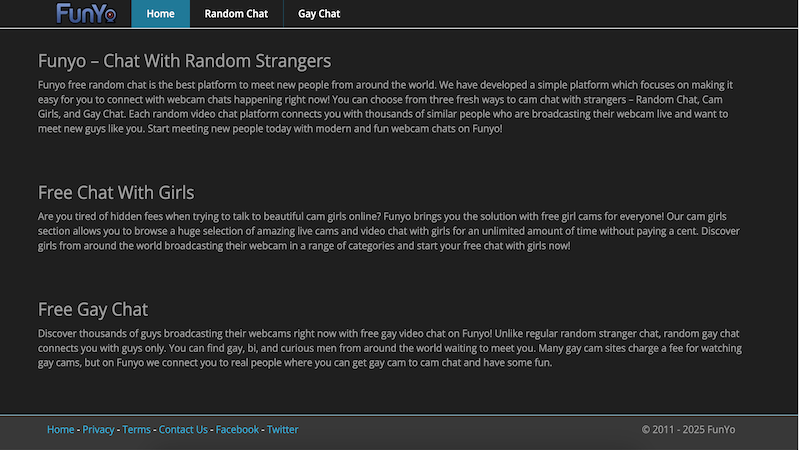800x450 pixels.
Task: Click the copyright 2011 - 2025 FunYo text
Action: (688, 430)
